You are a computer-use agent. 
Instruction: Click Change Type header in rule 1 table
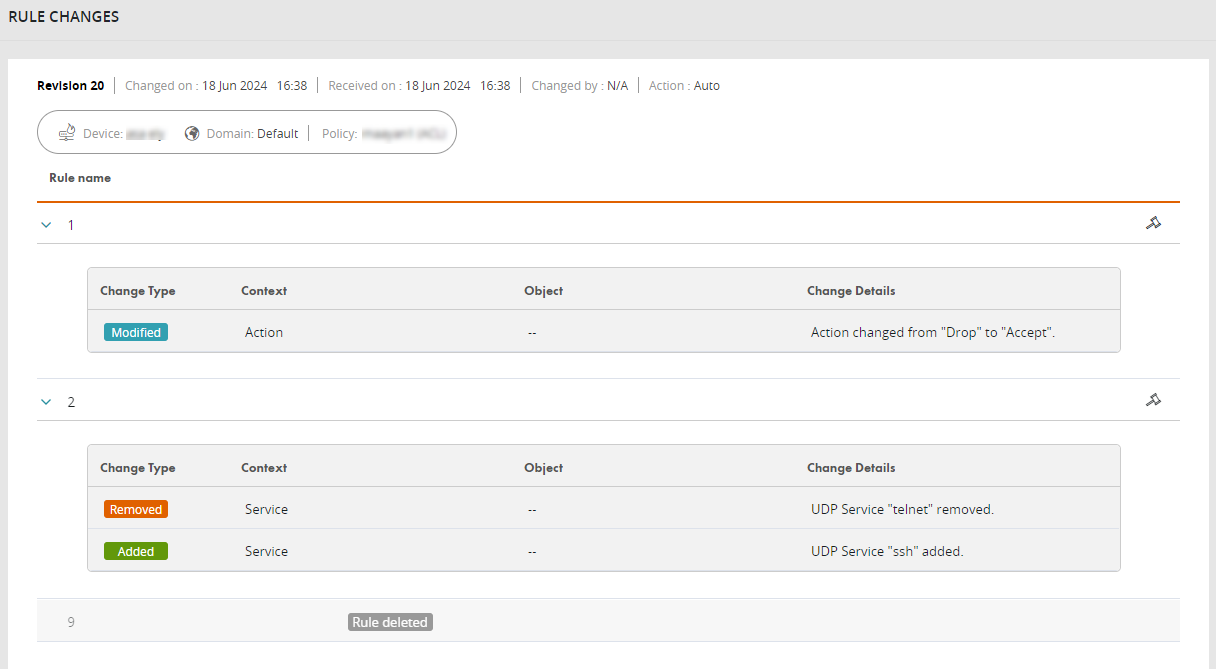137,291
